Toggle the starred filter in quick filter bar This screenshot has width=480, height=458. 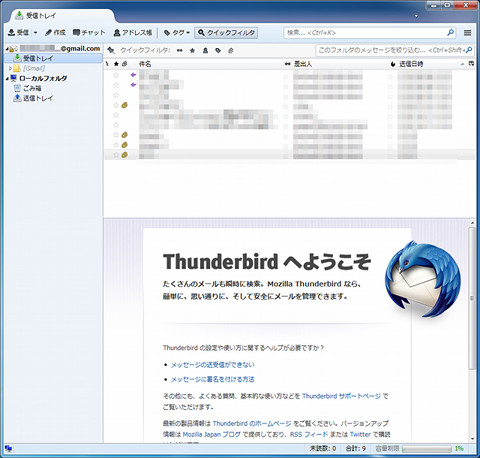[x=192, y=51]
